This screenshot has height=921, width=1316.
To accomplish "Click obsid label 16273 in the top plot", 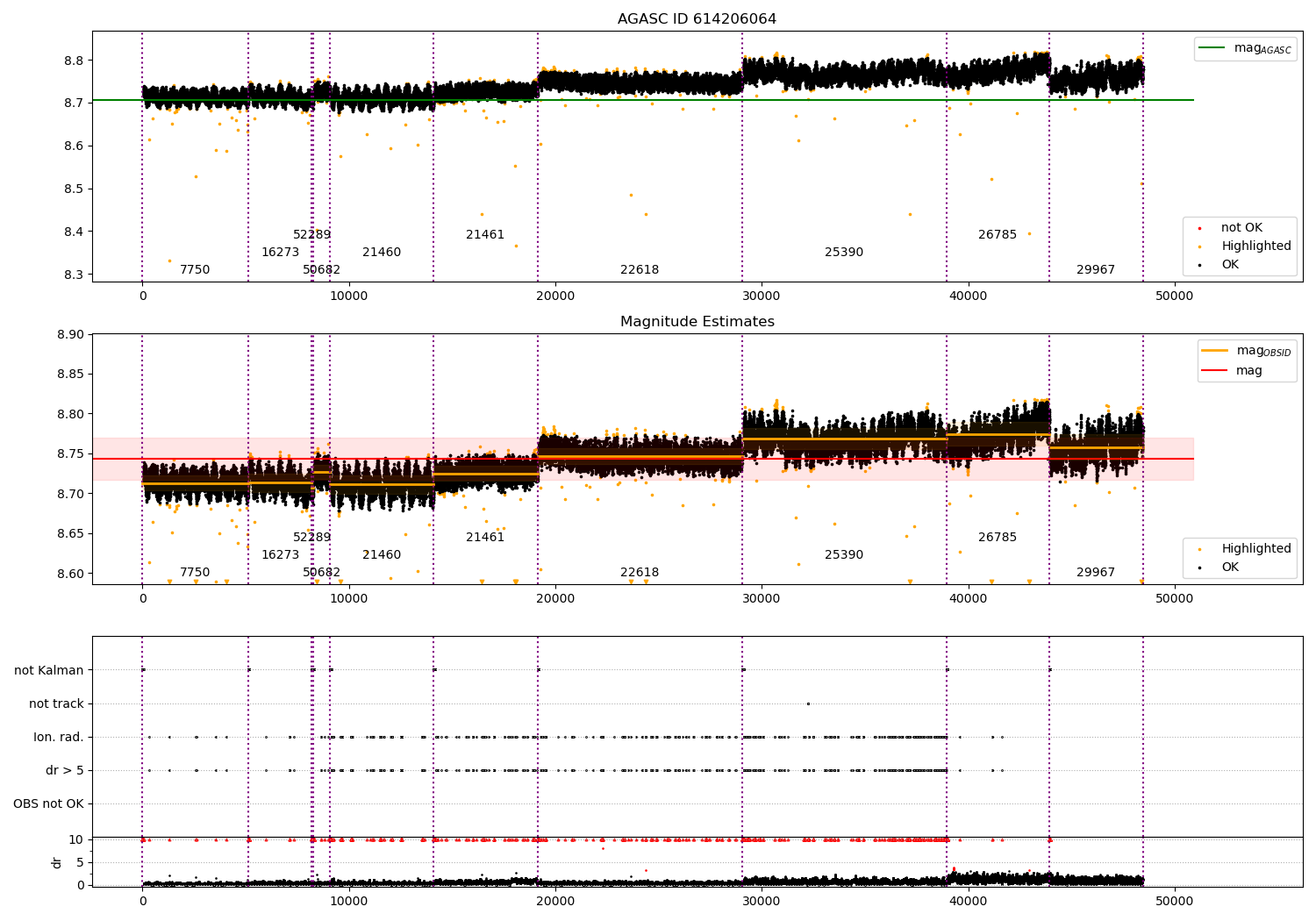I will tap(280, 253).
